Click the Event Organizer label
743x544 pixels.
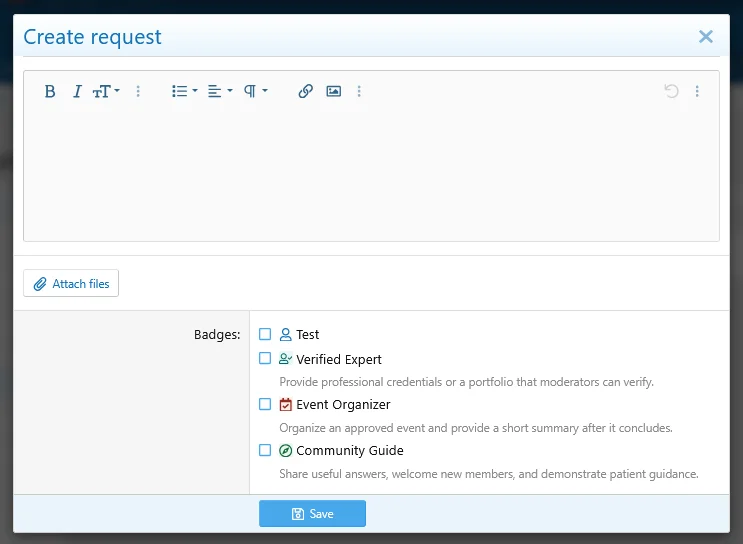click(x=343, y=405)
